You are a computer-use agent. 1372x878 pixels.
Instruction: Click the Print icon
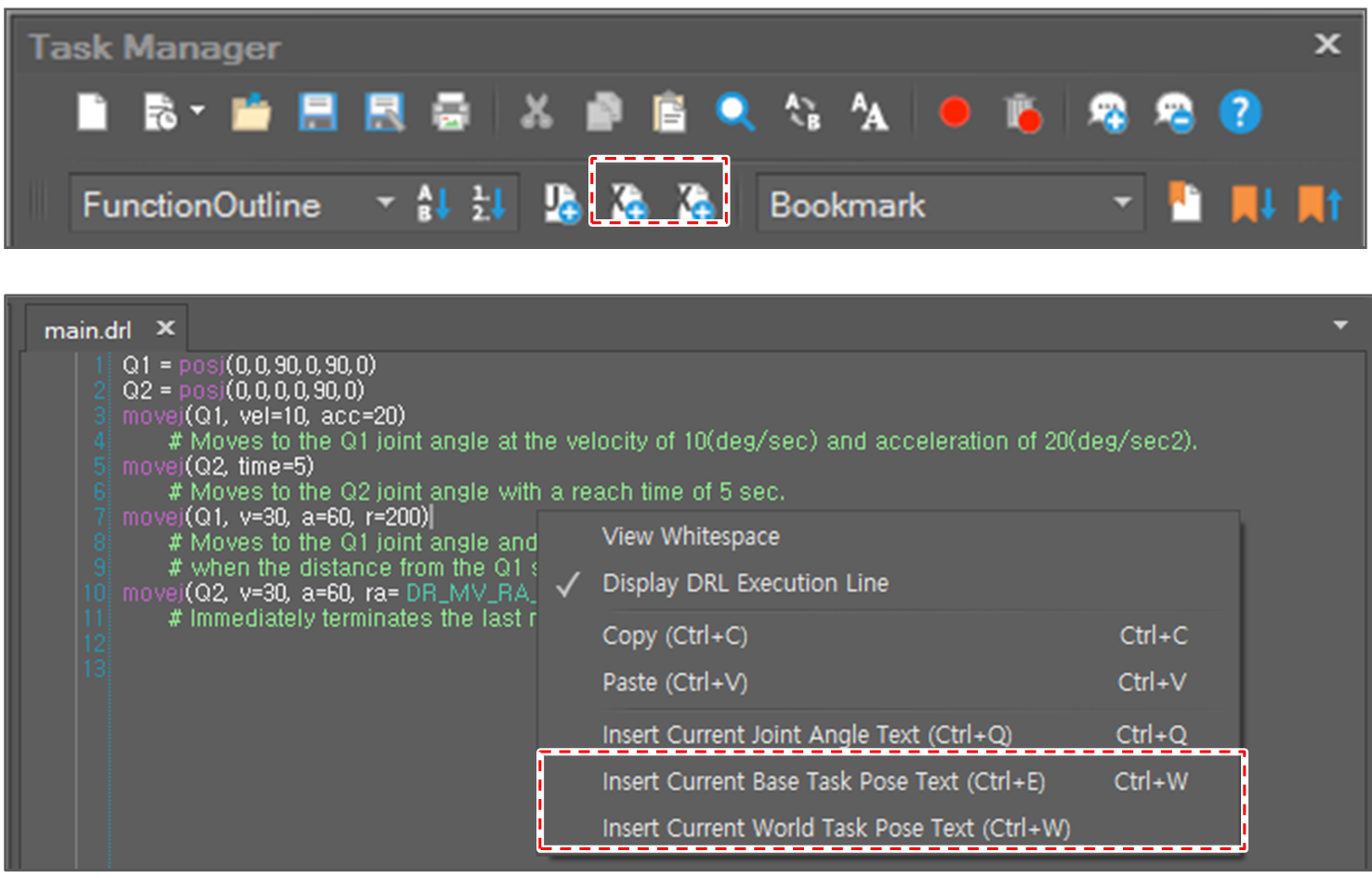[451, 112]
